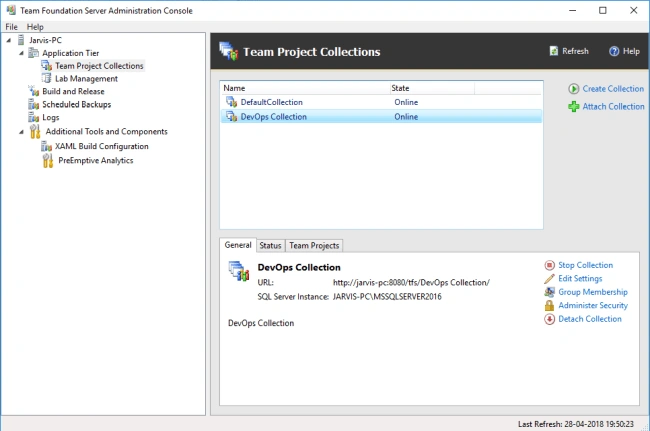The width and height of the screenshot is (650, 431).
Task: Click the Create Collection green arrow icon
Action: pyautogui.click(x=573, y=89)
